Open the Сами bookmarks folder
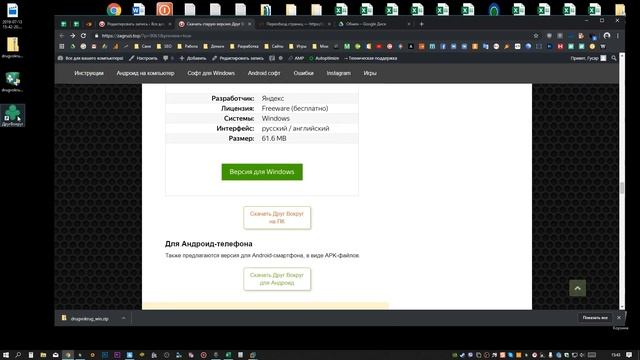640x360 pixels. point(142,47)
